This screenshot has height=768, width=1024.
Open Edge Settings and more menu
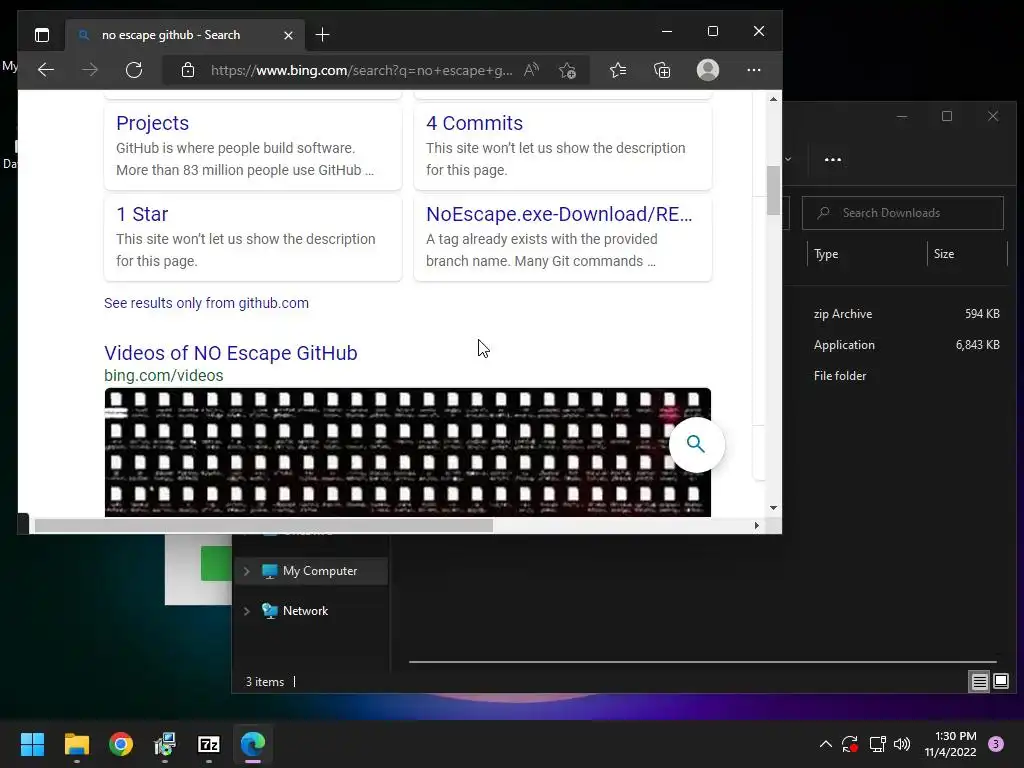[x=754, y=70]
